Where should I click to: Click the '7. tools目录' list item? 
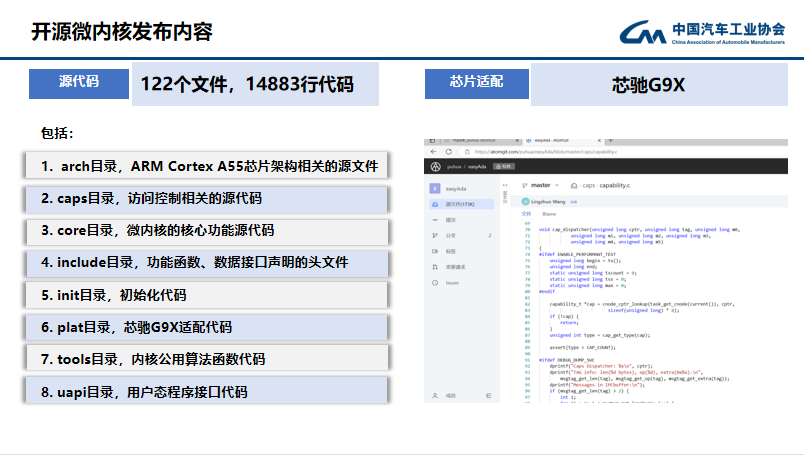206,359
